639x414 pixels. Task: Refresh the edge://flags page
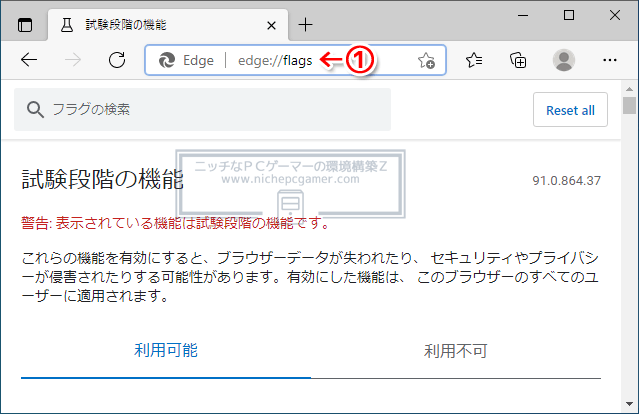click(116, 60)
